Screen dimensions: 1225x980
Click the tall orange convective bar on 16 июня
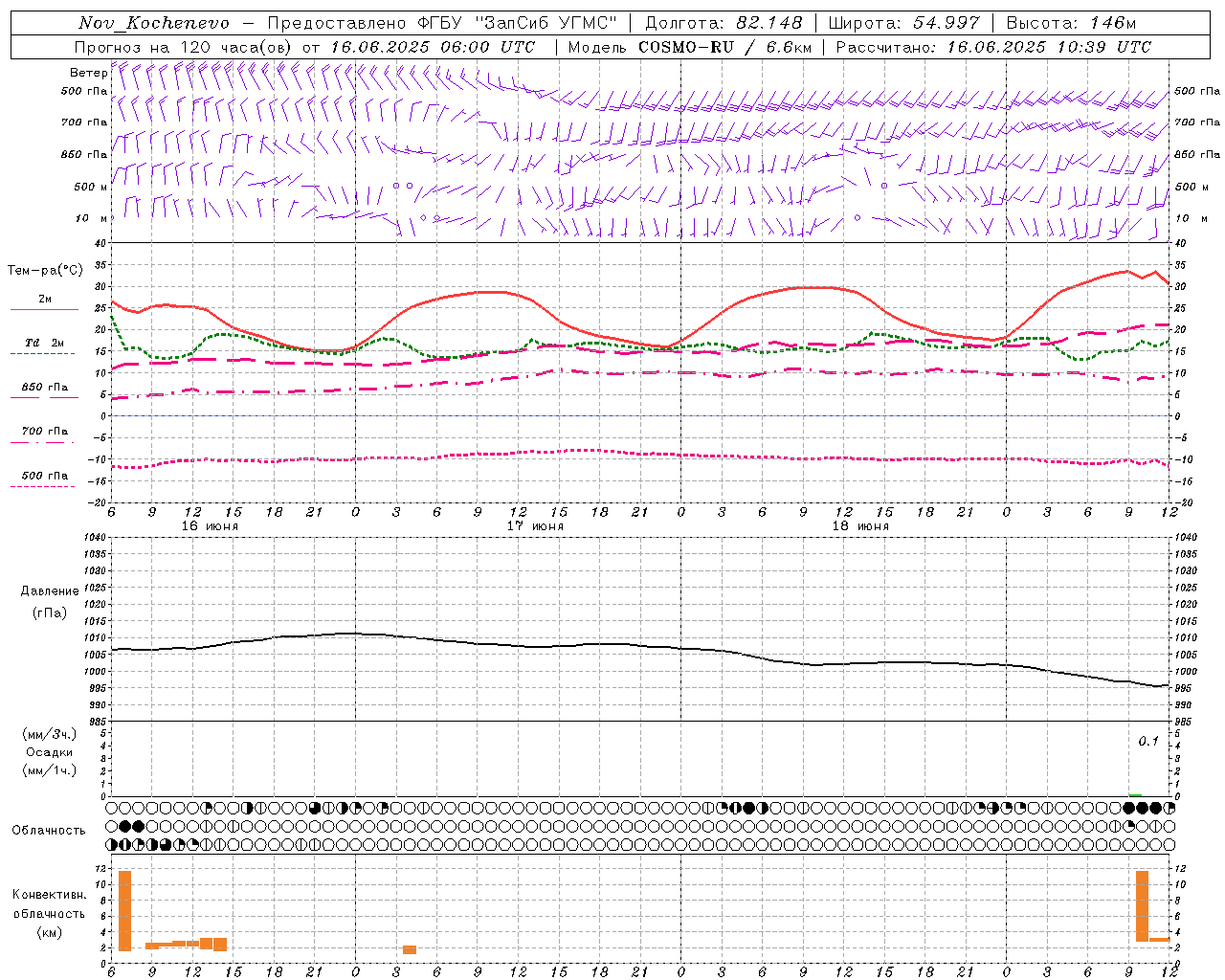pos(124,911)
